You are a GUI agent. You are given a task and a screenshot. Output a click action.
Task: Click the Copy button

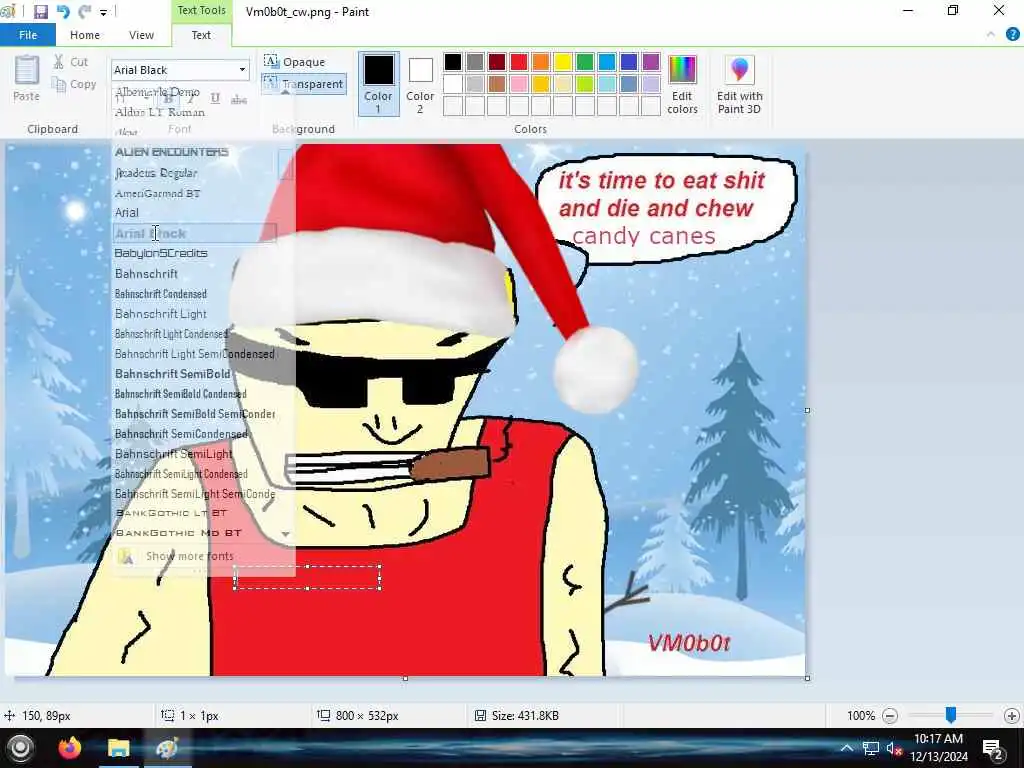pos(74,84)
